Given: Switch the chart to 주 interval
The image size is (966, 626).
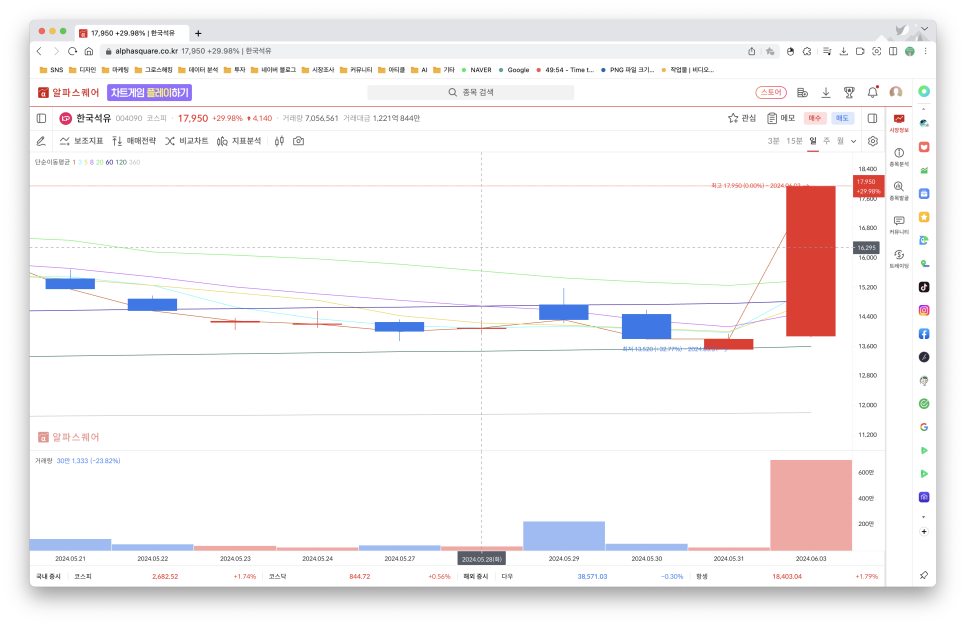Looking at the screenshot, I should 827,141.
